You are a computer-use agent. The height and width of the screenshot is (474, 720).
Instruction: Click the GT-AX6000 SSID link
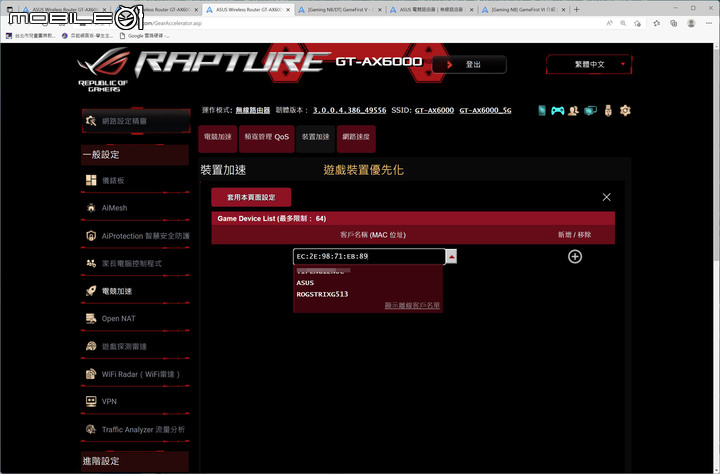[x=434, y=110]
